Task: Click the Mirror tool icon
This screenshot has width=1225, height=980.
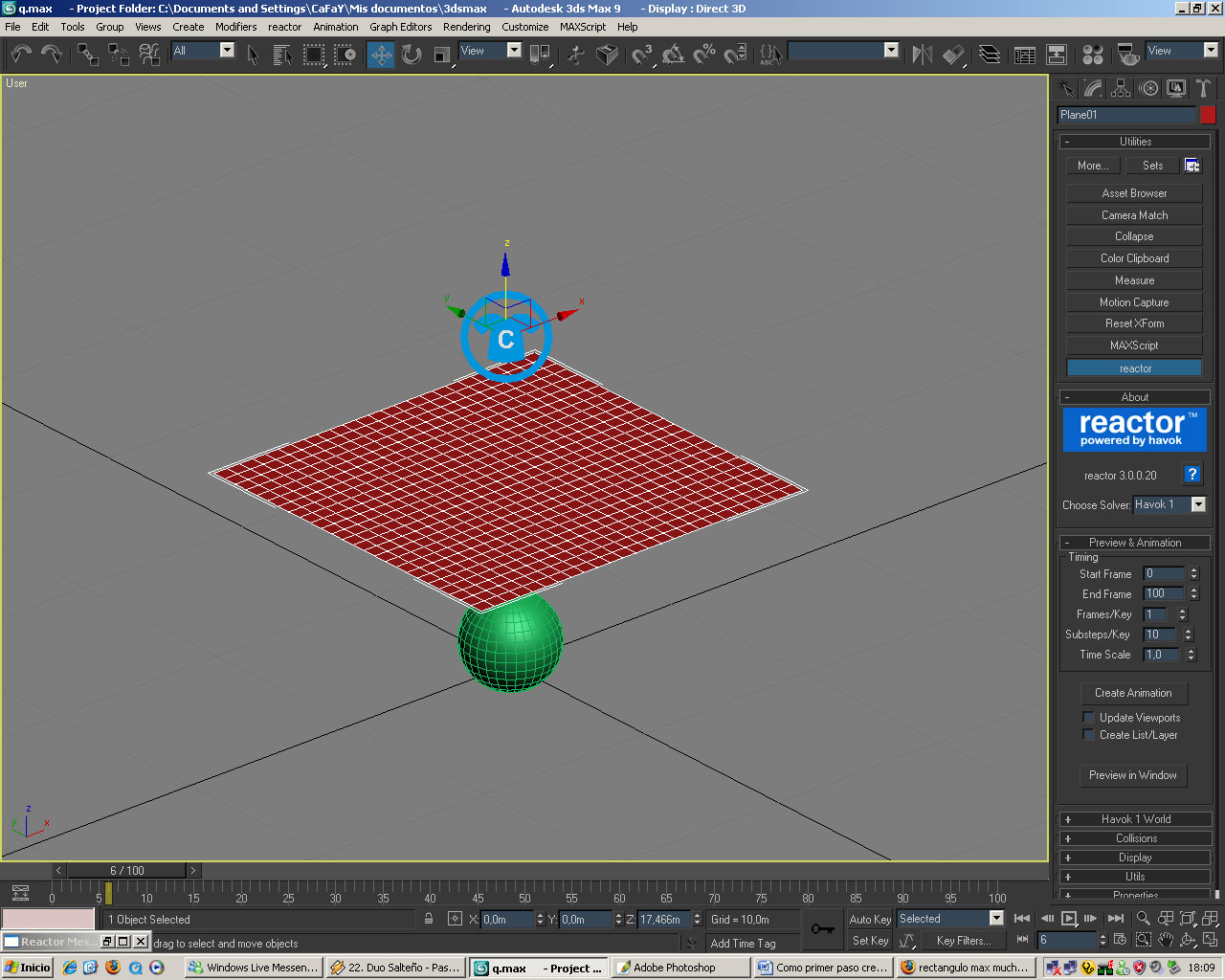Action: point(923,55)
